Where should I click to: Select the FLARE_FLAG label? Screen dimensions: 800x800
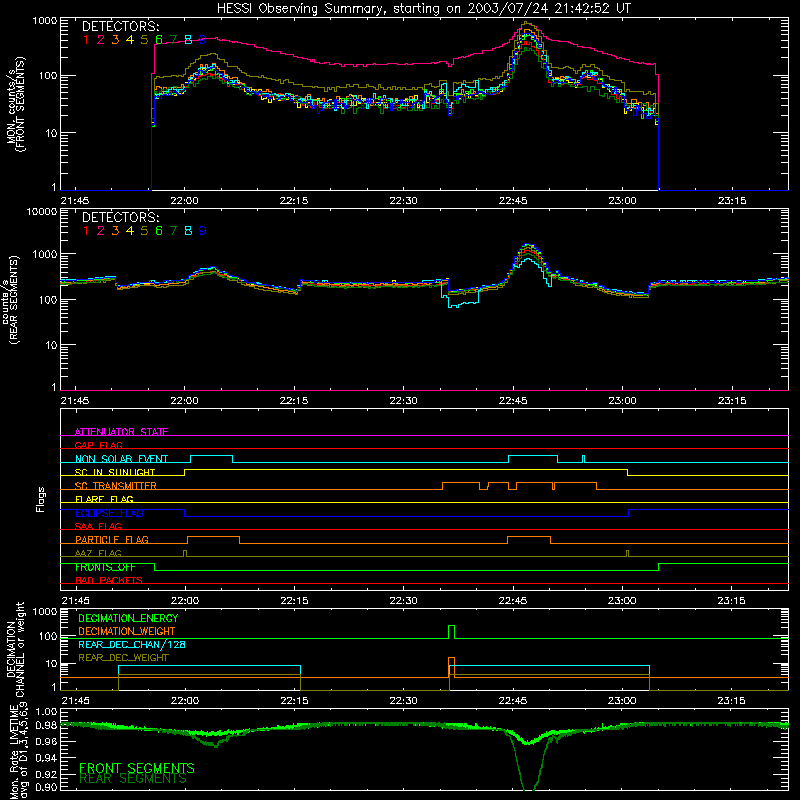[x=104, y=499]
